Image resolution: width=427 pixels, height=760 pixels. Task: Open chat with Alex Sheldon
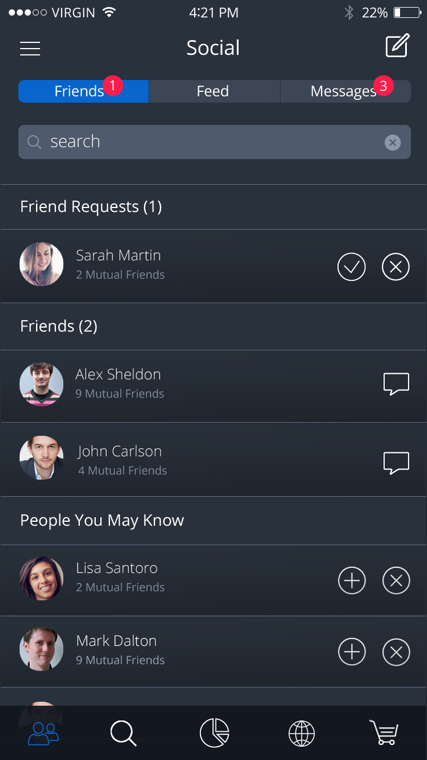click(396, 384)
